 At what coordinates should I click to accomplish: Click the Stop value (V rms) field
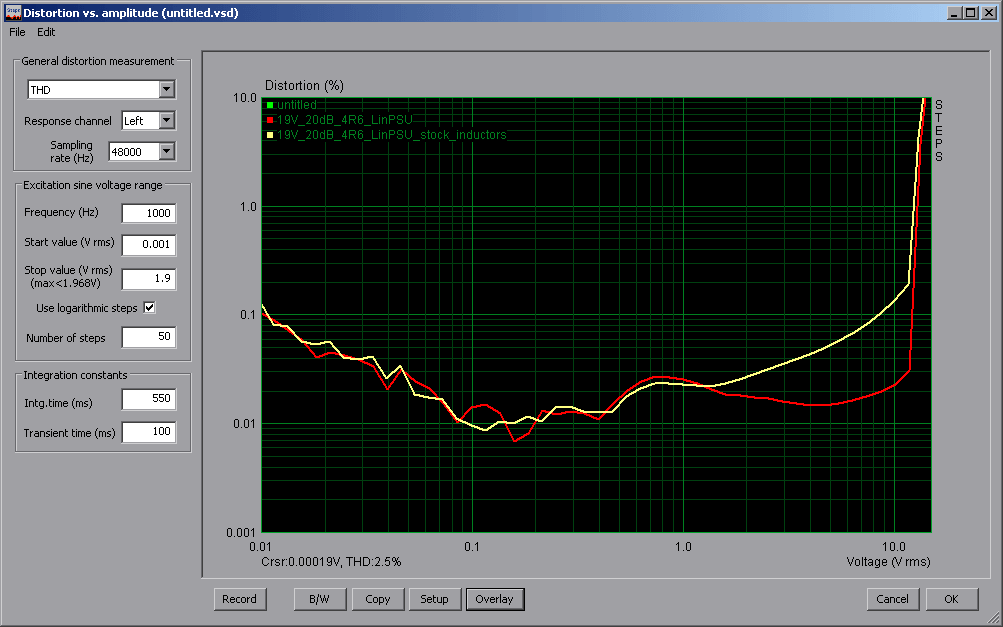coord(148,279)
